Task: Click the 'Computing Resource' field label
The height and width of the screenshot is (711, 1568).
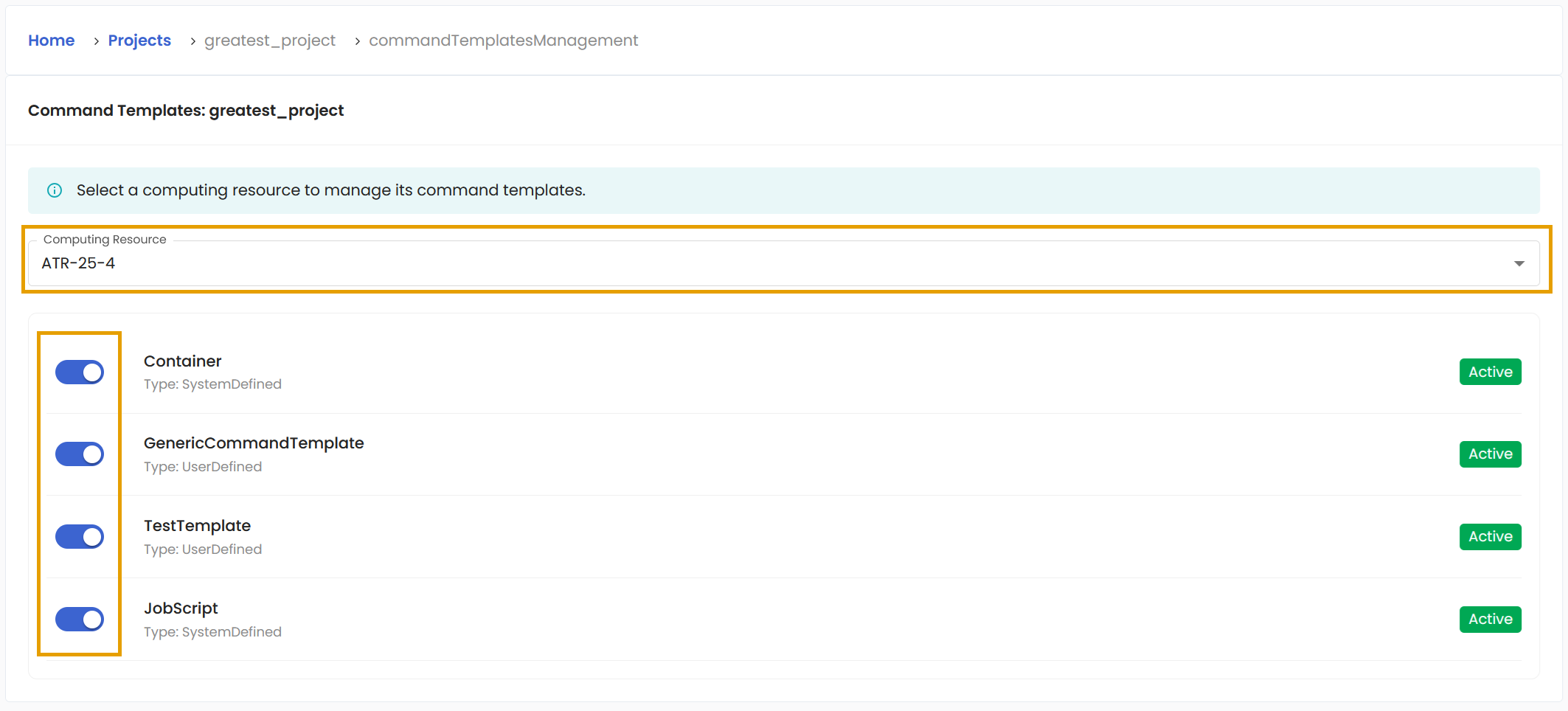Action: [x=105, y=240]
